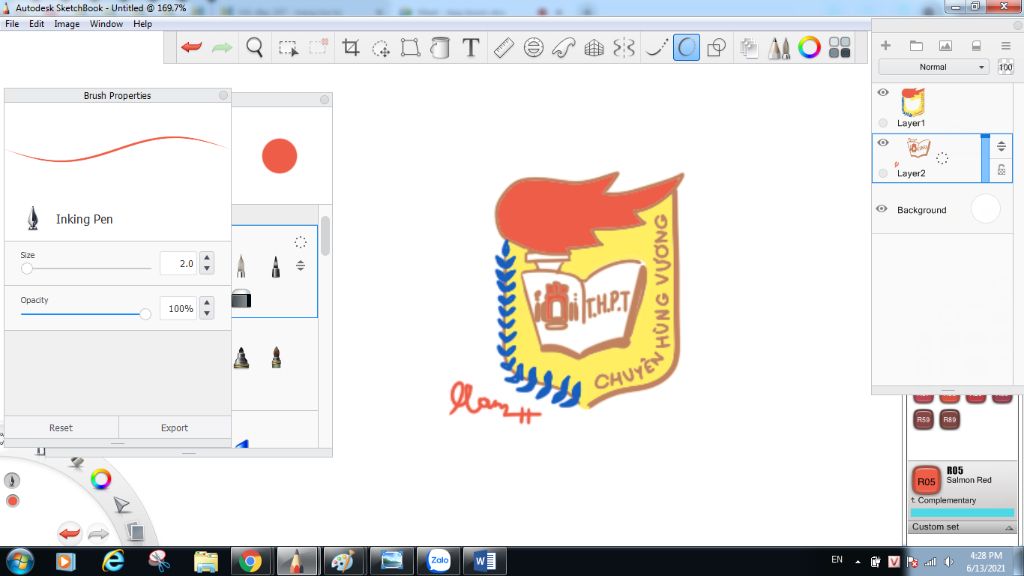Enable the Ellipse guide tool
Screen dimensions: 1024x576
[x=534, y=47]
